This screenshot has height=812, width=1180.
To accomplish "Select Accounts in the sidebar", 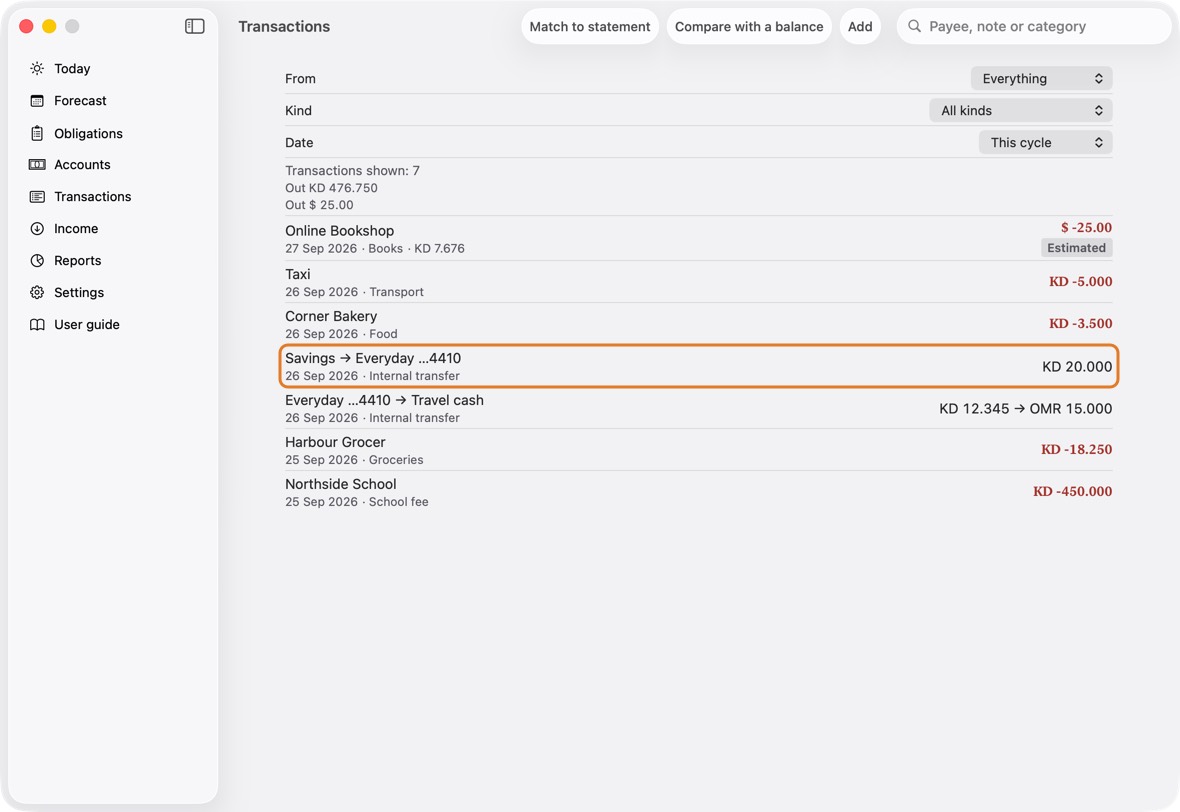I will pos(82,165).
